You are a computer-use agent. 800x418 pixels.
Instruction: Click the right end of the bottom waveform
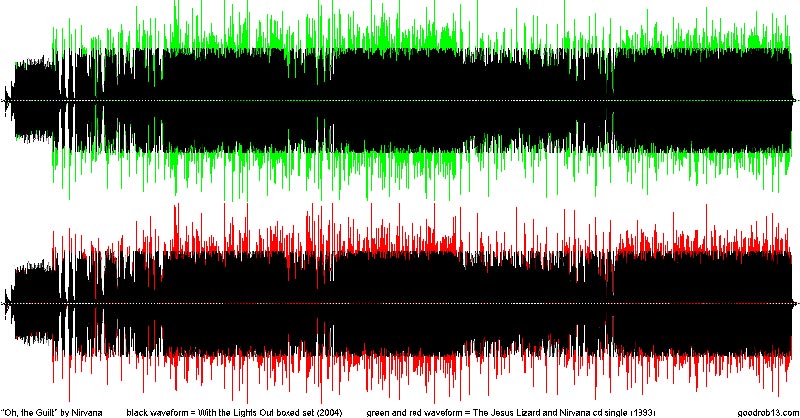point(794,303)
